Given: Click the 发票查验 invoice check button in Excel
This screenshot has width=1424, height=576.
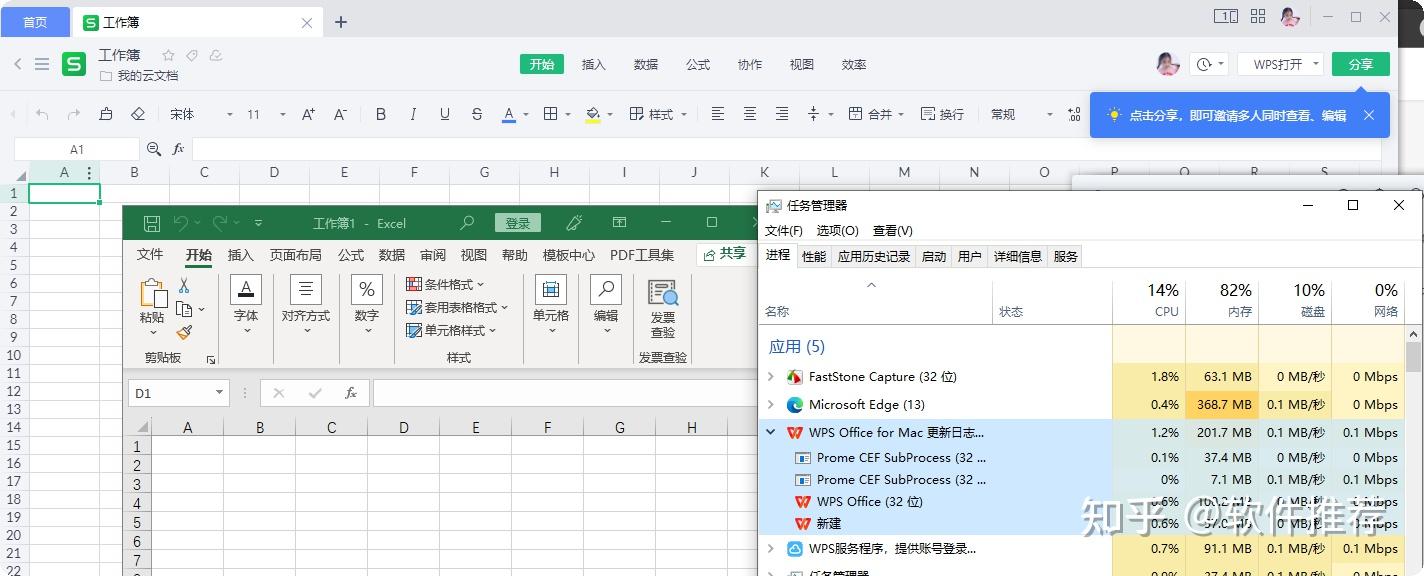Looking at the screenshot, I should [x=662, y=308].
